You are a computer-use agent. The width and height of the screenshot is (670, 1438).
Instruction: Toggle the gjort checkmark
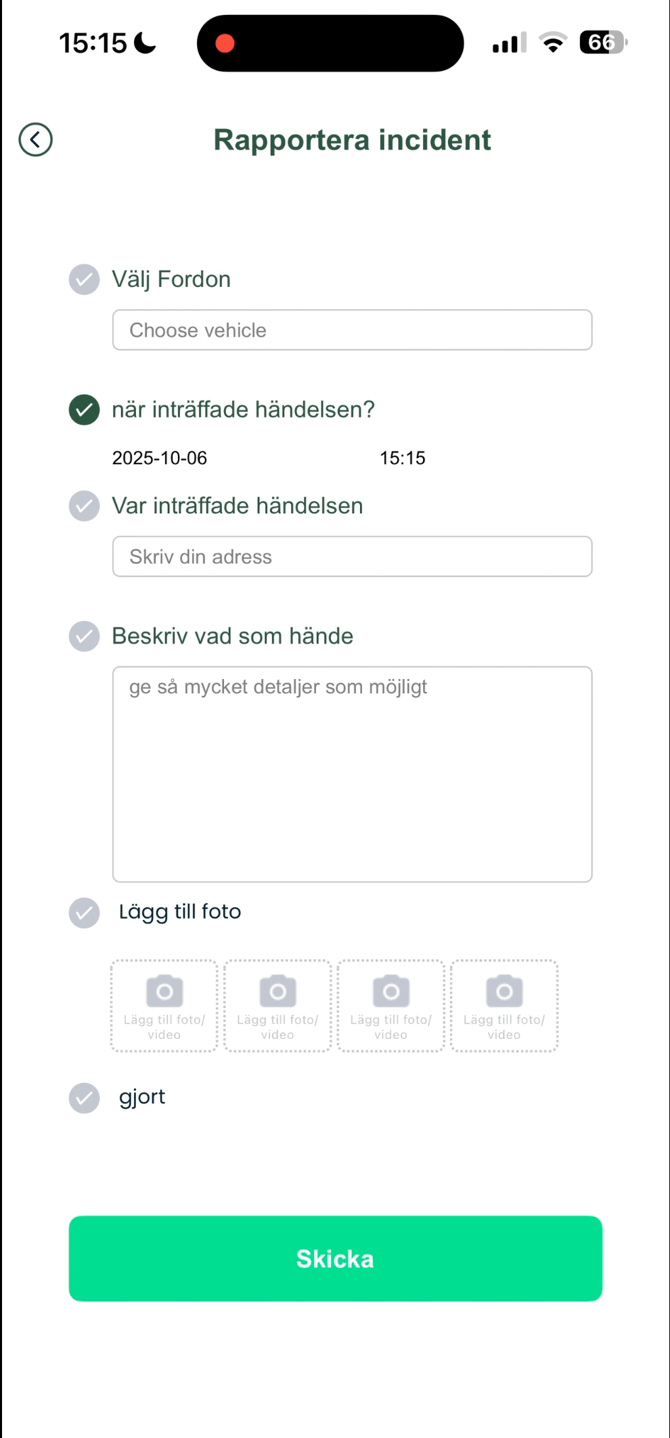coord(84,1097)
